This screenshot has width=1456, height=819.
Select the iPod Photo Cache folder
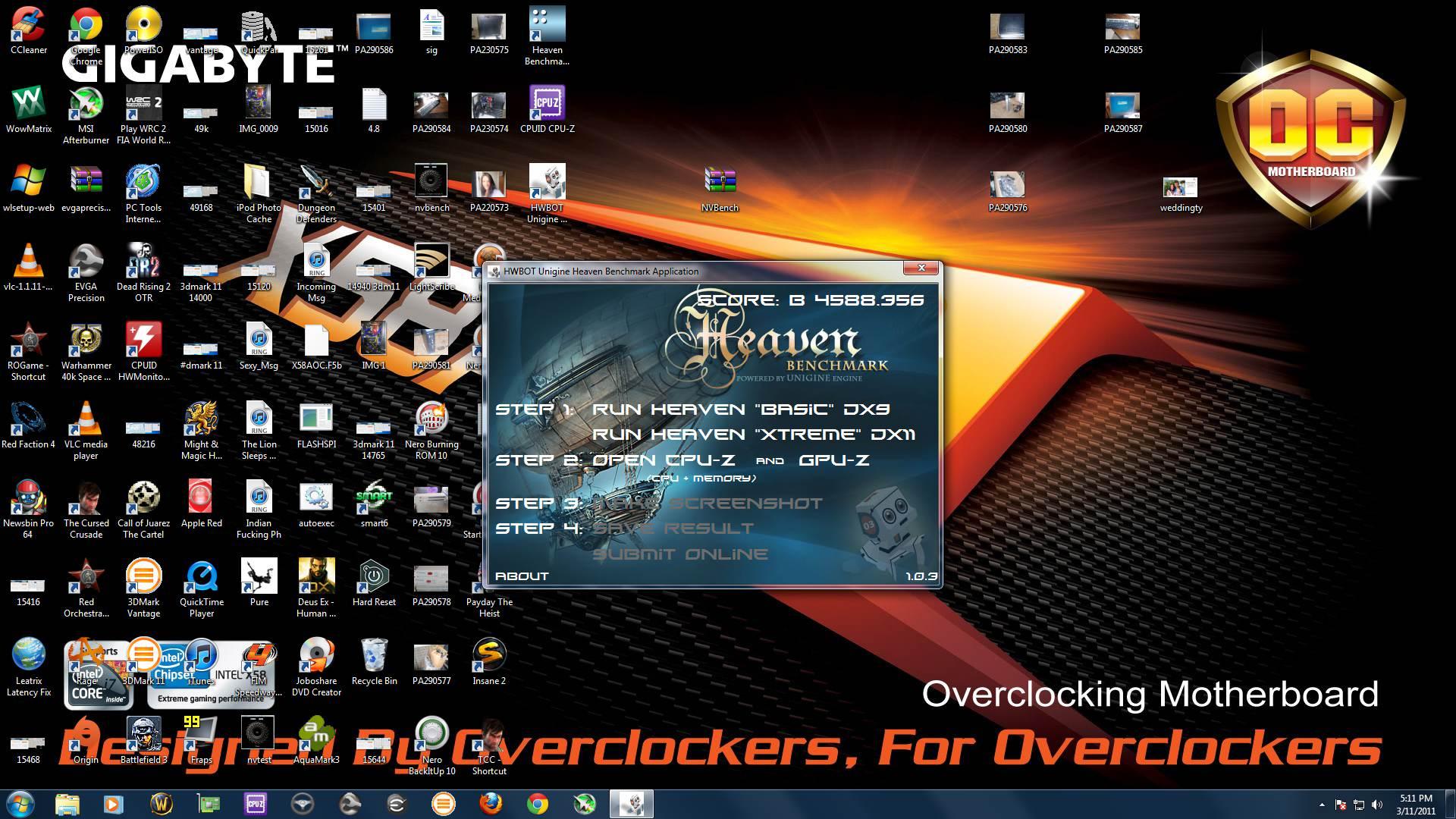click(259, 194)
